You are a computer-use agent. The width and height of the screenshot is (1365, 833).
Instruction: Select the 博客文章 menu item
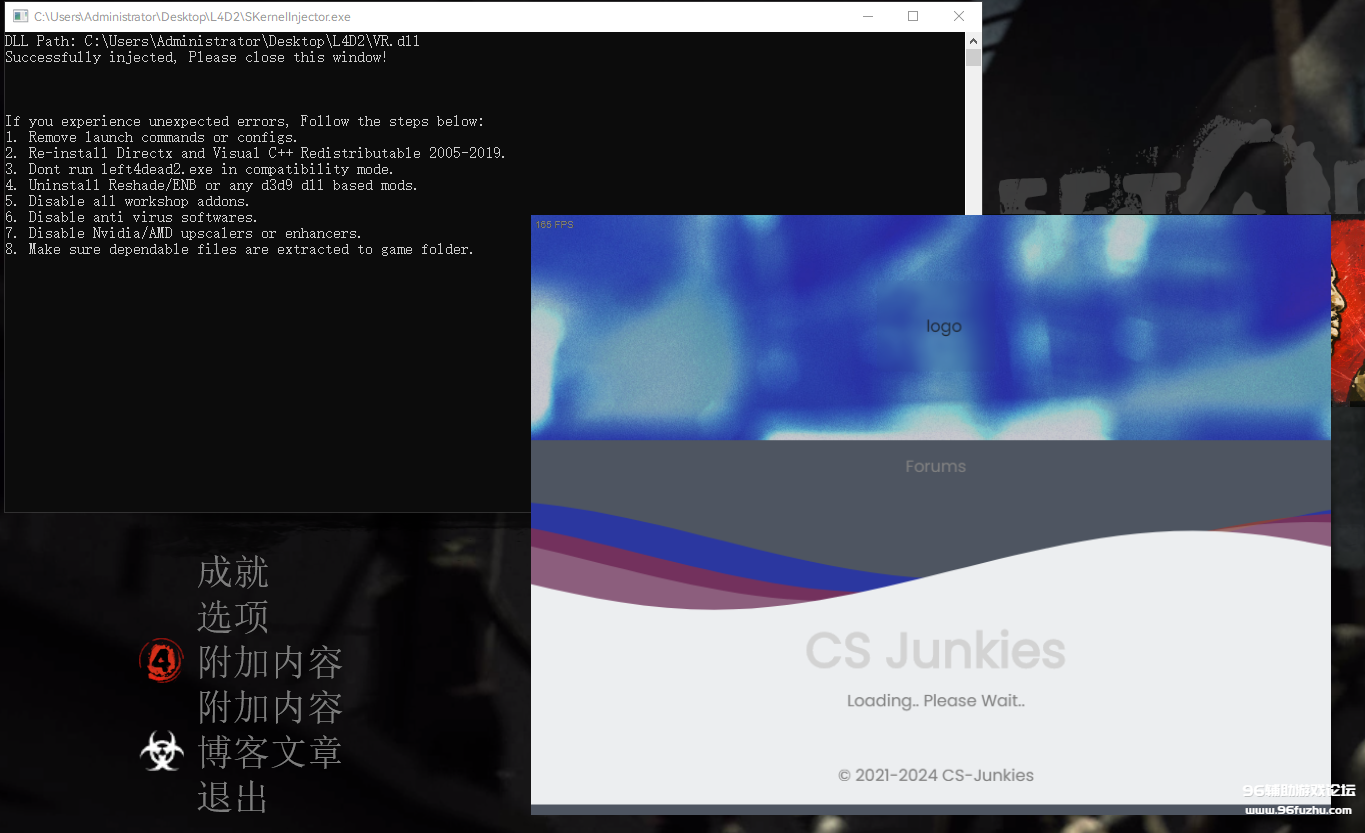269,751
